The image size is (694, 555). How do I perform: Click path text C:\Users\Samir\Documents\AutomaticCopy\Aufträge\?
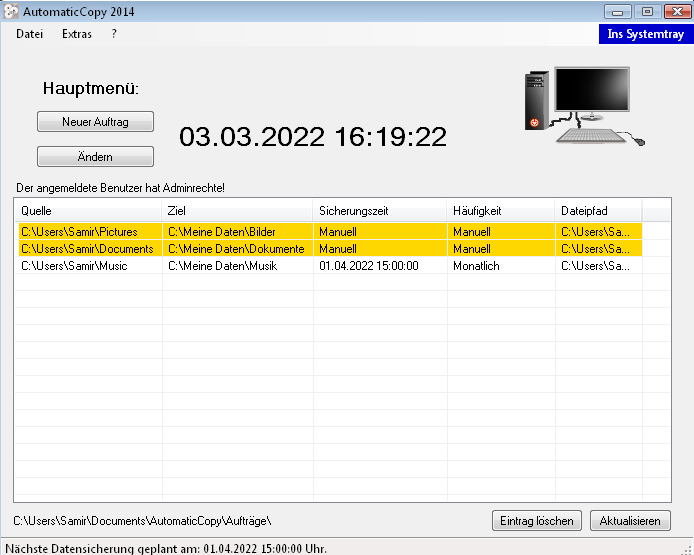pos(142,521)
